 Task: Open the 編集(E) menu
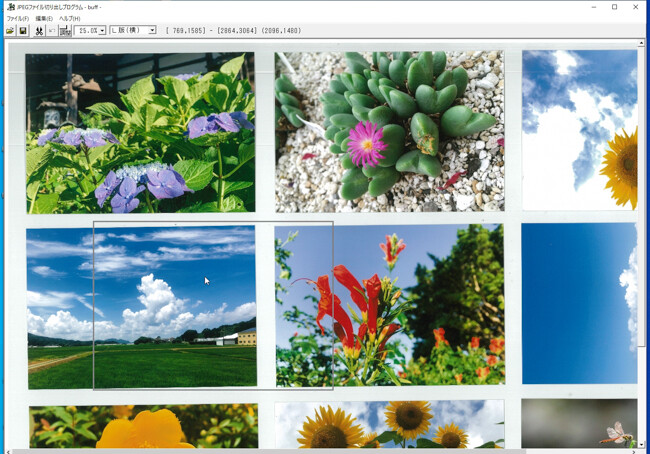44,19
